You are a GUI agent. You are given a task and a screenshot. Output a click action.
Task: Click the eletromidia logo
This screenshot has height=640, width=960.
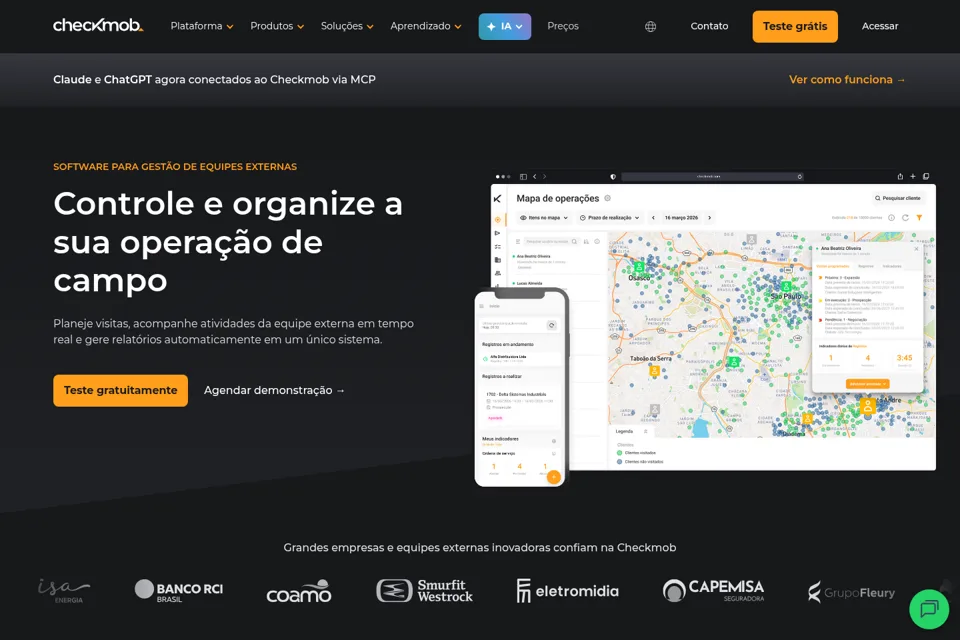(568, 591)
